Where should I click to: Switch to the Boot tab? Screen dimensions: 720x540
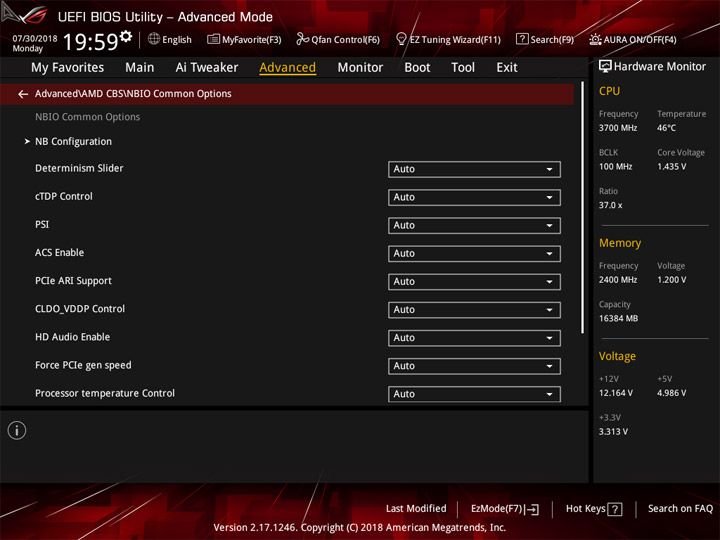pos(417,68)
